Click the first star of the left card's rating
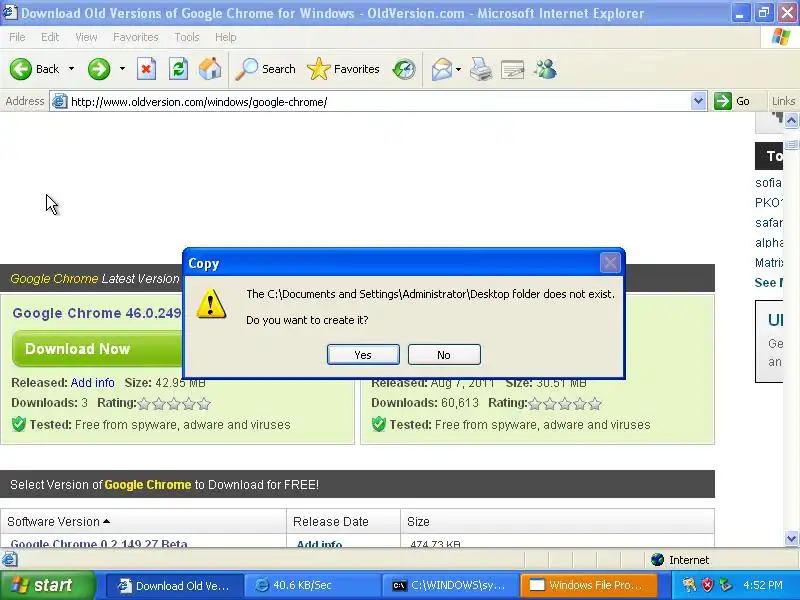Image resolution: width=800 pixels, height=600 pixels. [144, 404]
